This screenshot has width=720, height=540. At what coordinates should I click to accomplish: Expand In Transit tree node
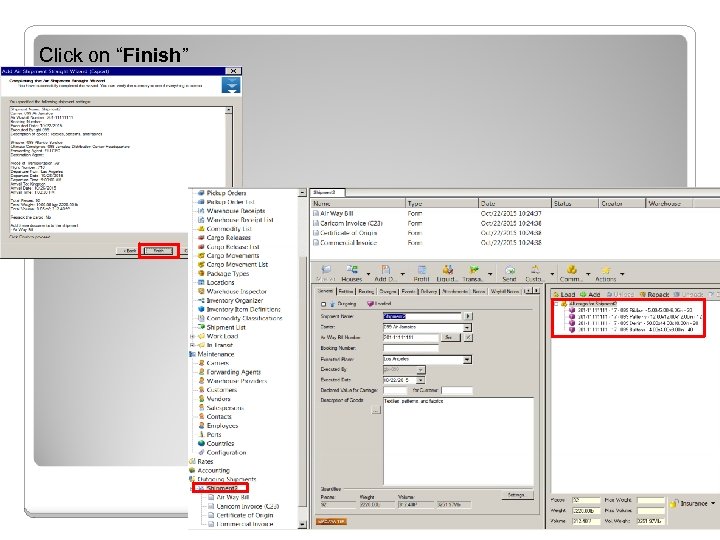[x=192, y=345]
